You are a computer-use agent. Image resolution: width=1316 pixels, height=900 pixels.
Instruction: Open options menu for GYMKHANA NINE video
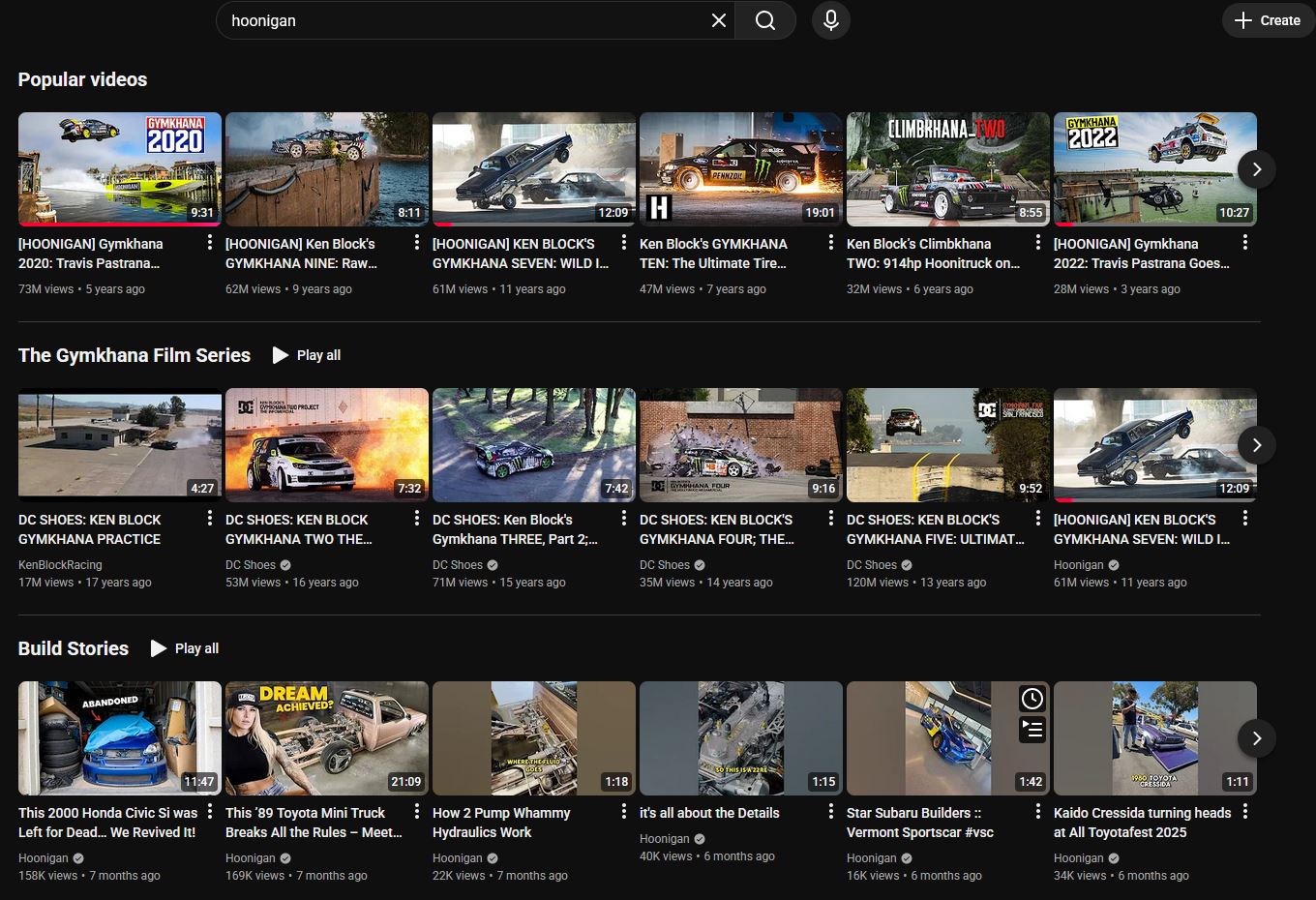(x=416, y=242)
